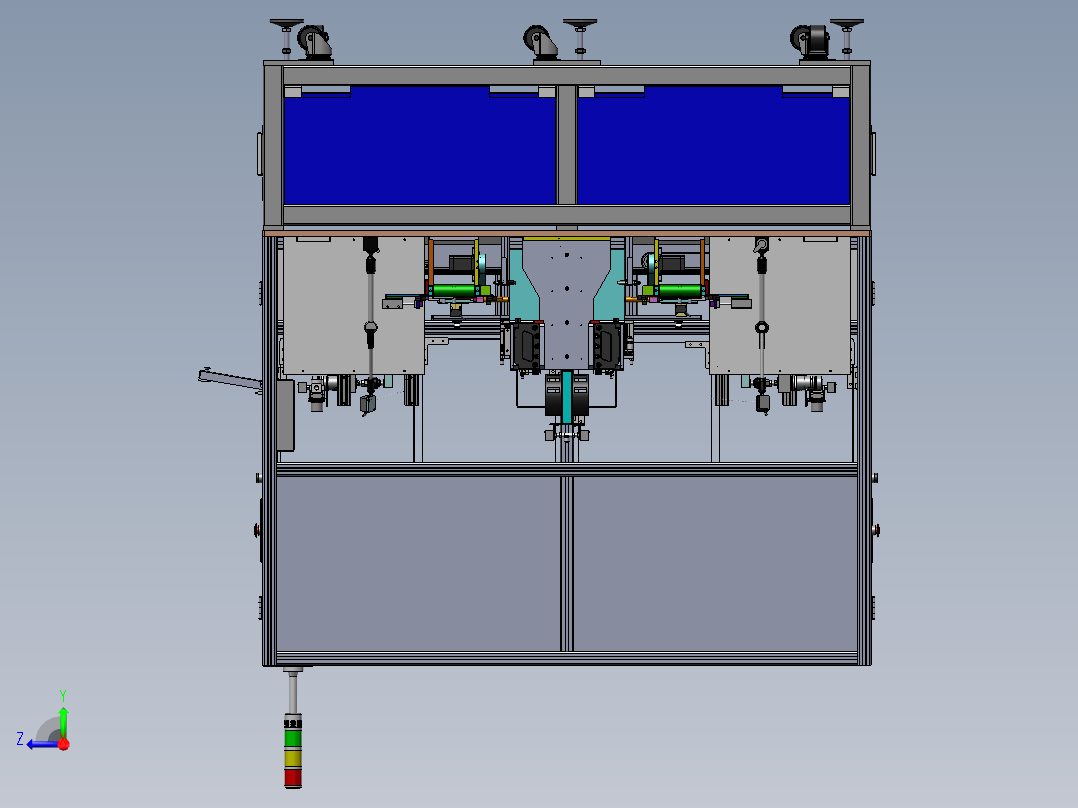Screen dimensions: 1078x808
Task: Click the green Y axis arrow of the triad
Action: pos(63,722)
